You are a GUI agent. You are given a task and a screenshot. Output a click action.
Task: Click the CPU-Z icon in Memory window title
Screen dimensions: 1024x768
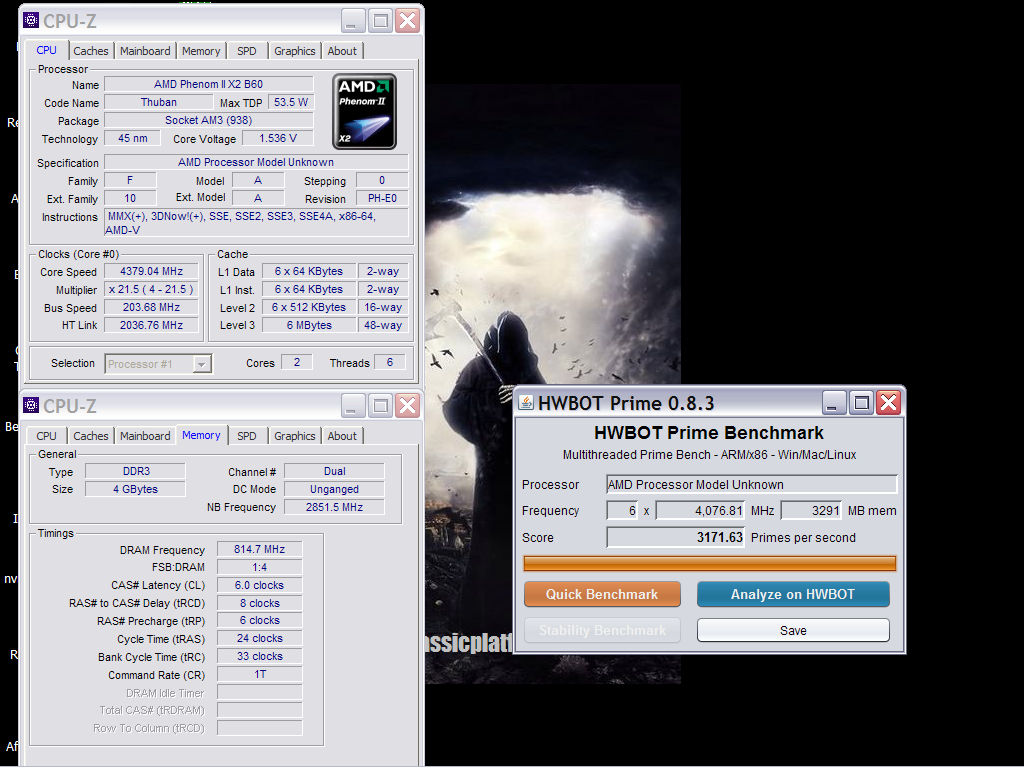(31, 406)
